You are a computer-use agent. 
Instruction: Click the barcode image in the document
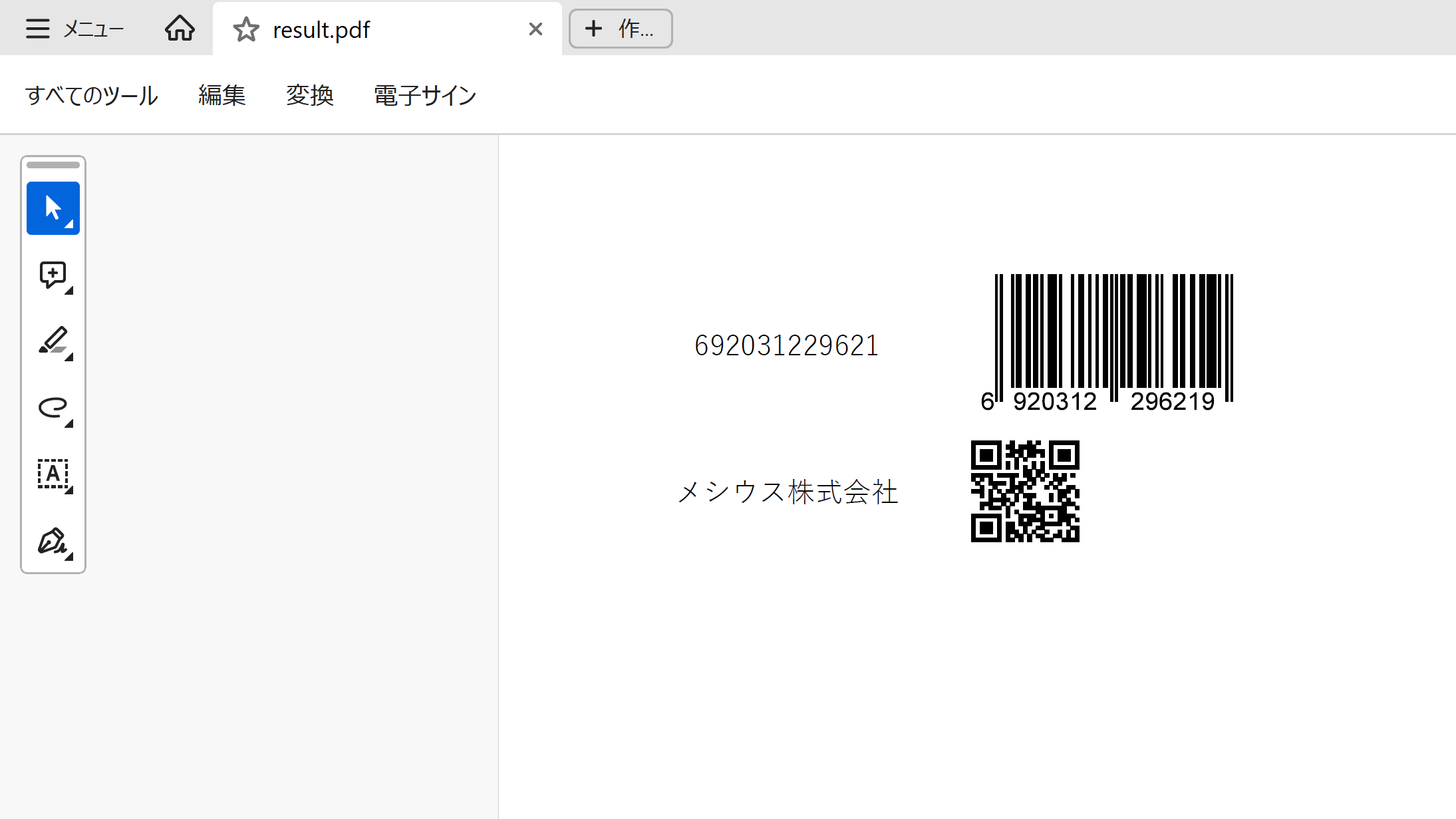[x=1107, y=343]
